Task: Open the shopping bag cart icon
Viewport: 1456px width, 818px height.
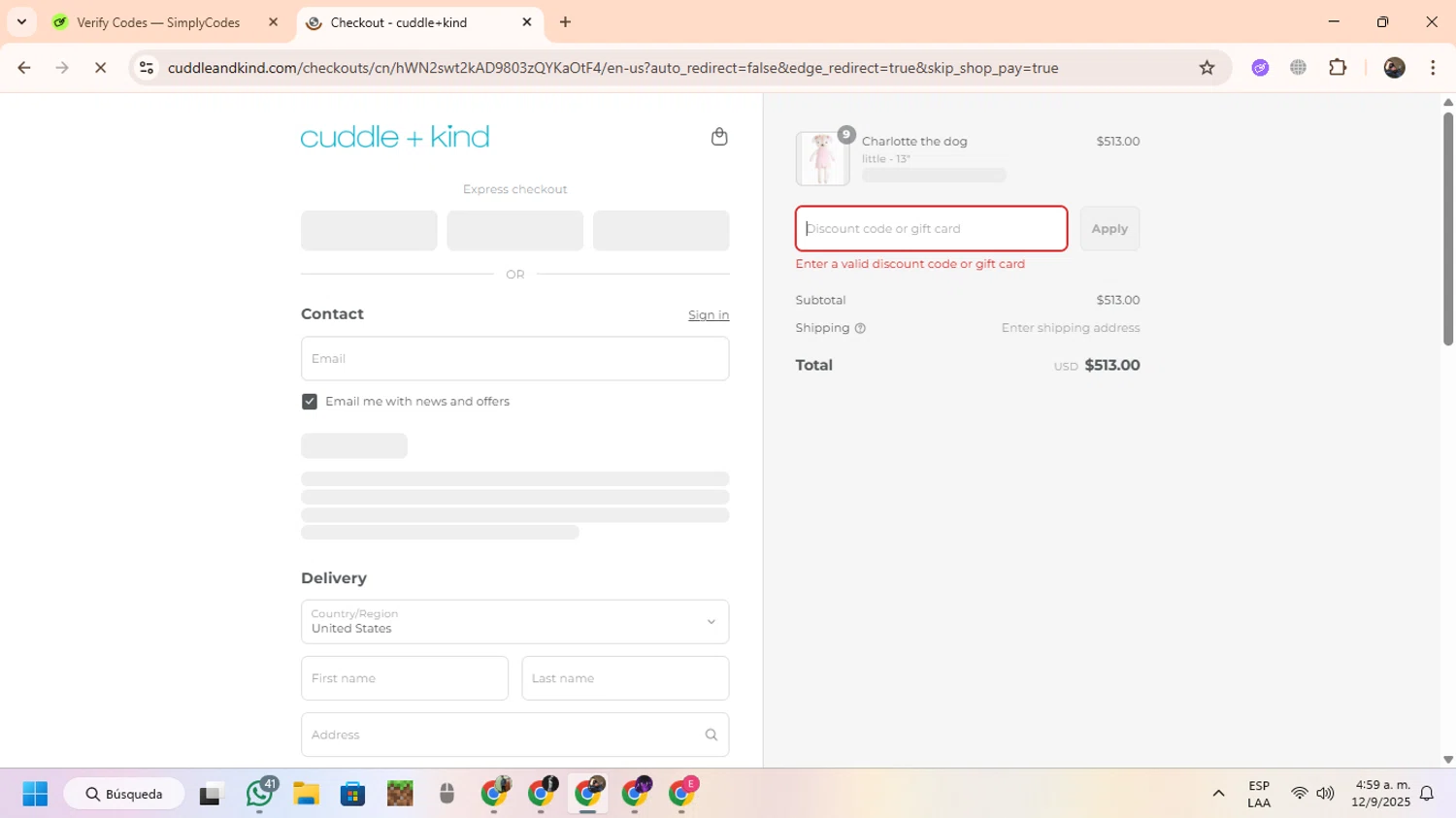Action: 719,137
